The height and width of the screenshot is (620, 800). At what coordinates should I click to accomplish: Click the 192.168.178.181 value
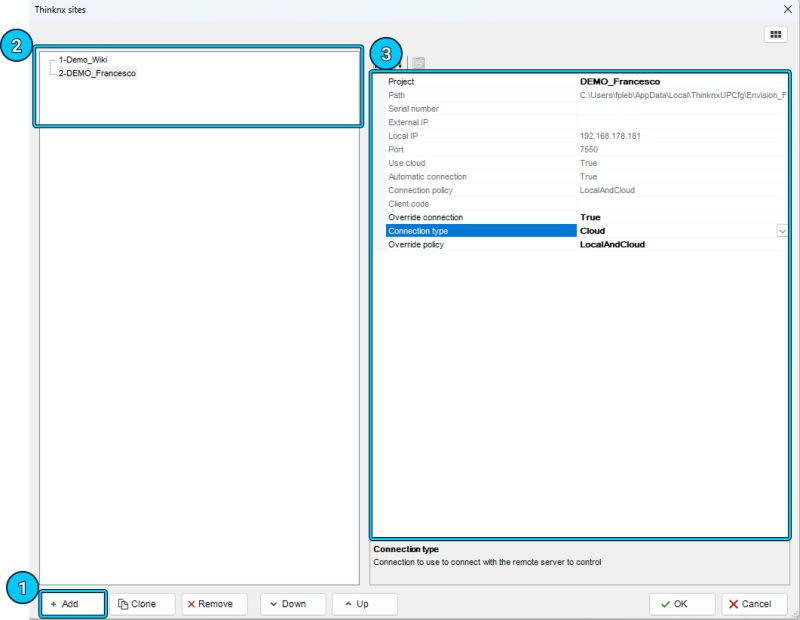pyautogui.click(x=610, y=136)
